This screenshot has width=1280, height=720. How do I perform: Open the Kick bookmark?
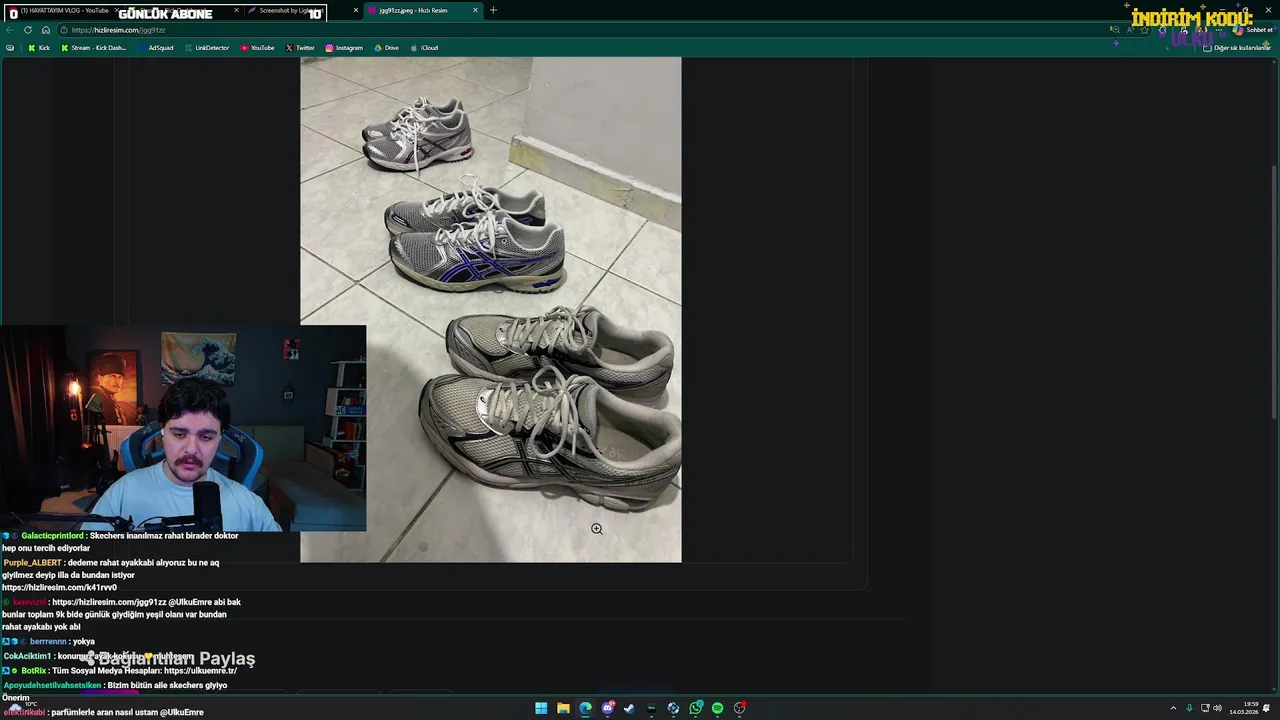pyautogui.click(x=39, y=48)
